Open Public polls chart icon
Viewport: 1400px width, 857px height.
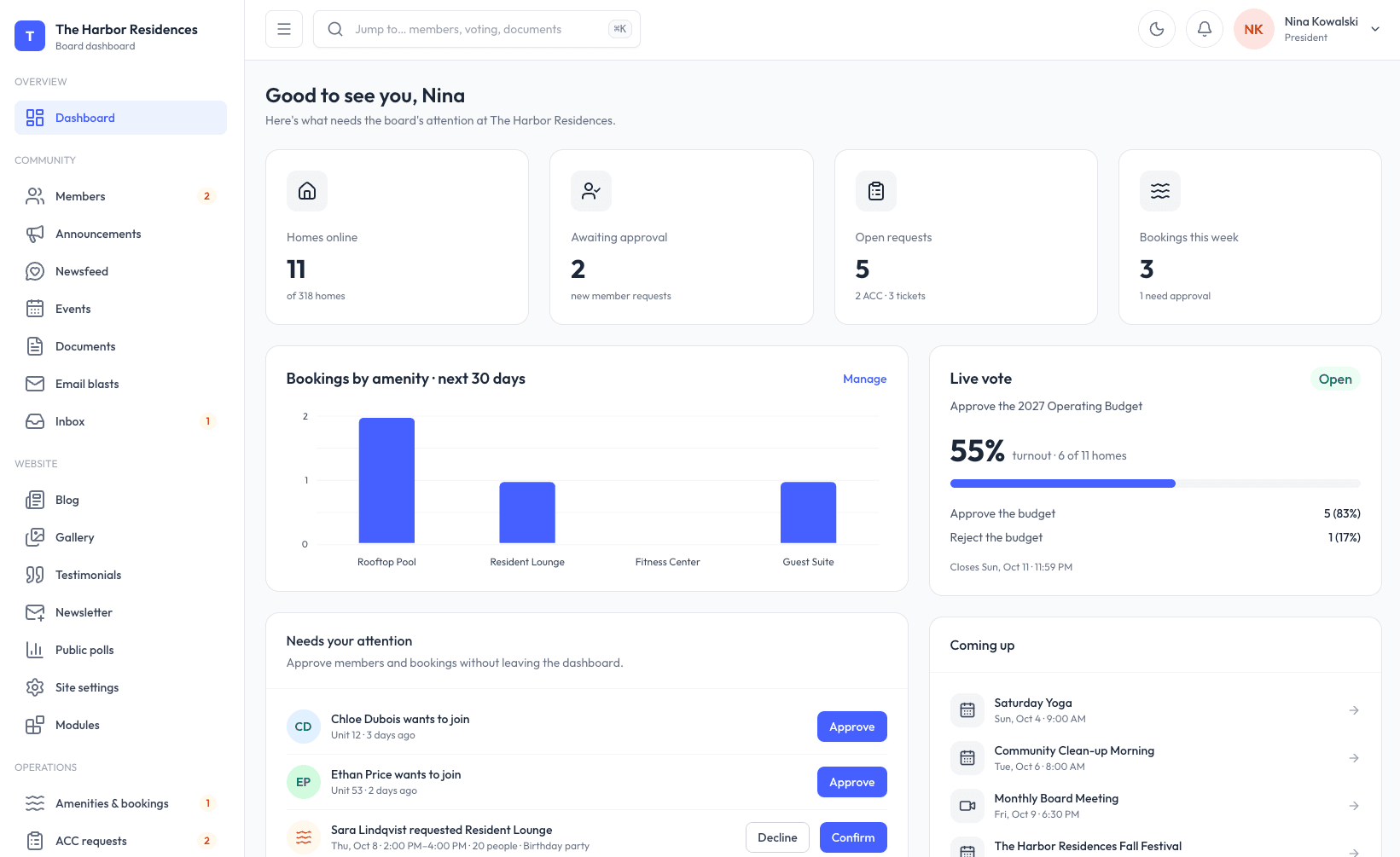[35, 650]
